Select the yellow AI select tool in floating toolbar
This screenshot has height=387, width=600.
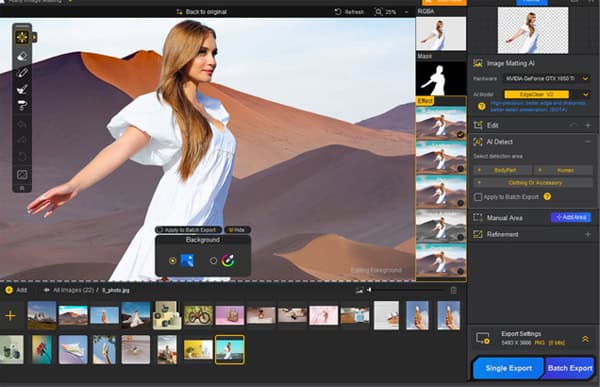[x=22, y=37]
